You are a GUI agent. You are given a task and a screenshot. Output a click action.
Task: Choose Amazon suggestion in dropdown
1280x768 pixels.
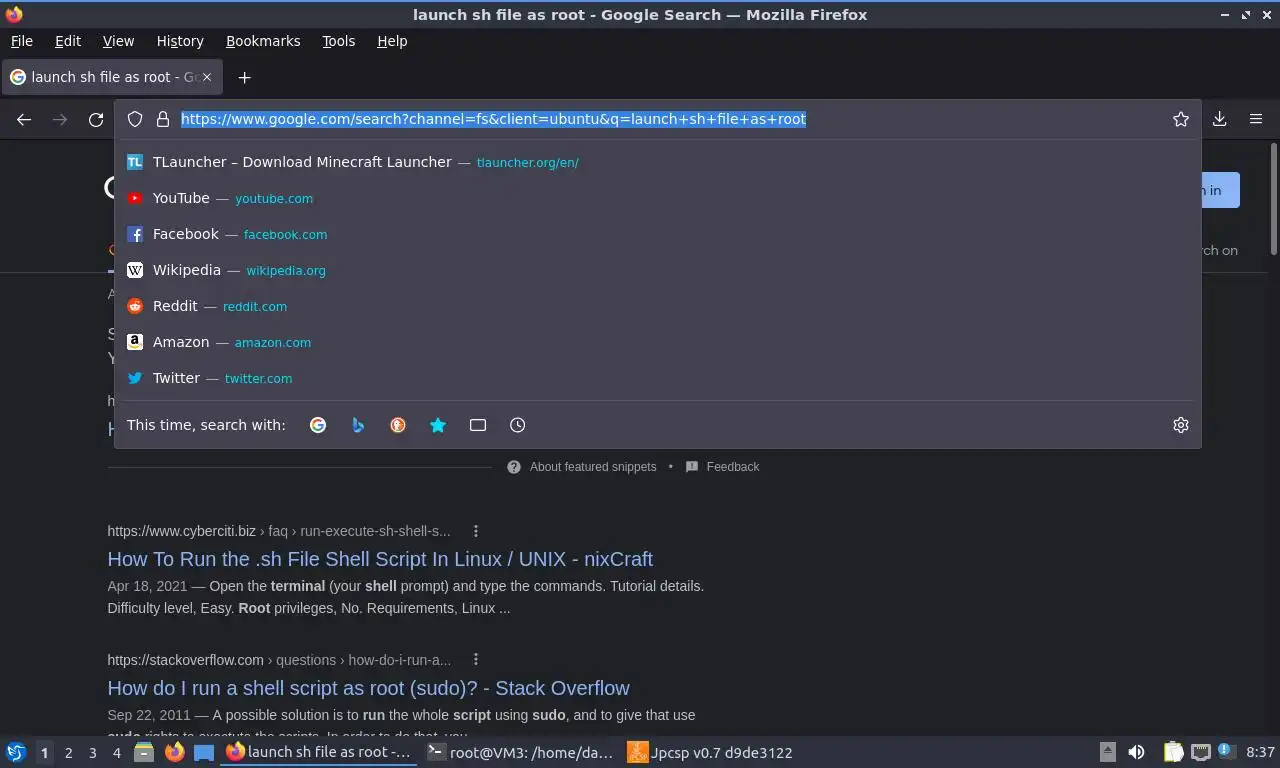click(x=657, y=342)
